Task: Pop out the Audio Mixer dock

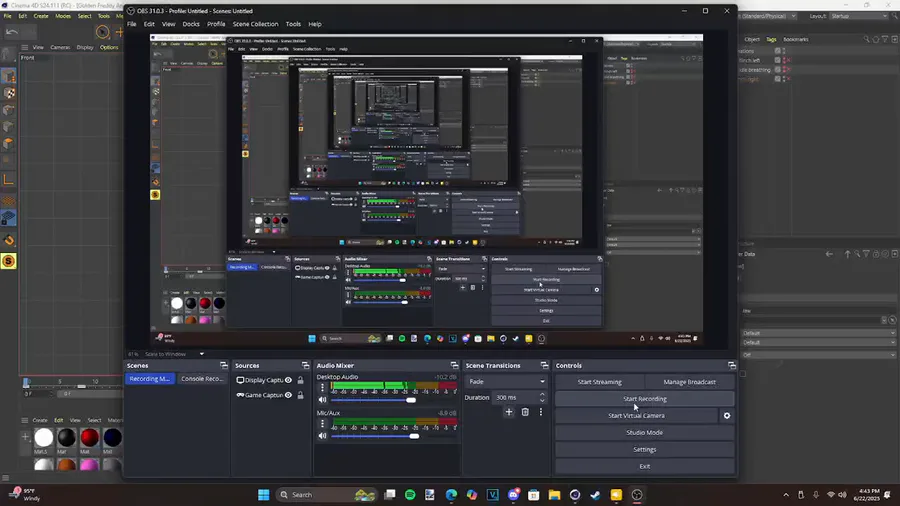Action: tap(454, 365)
